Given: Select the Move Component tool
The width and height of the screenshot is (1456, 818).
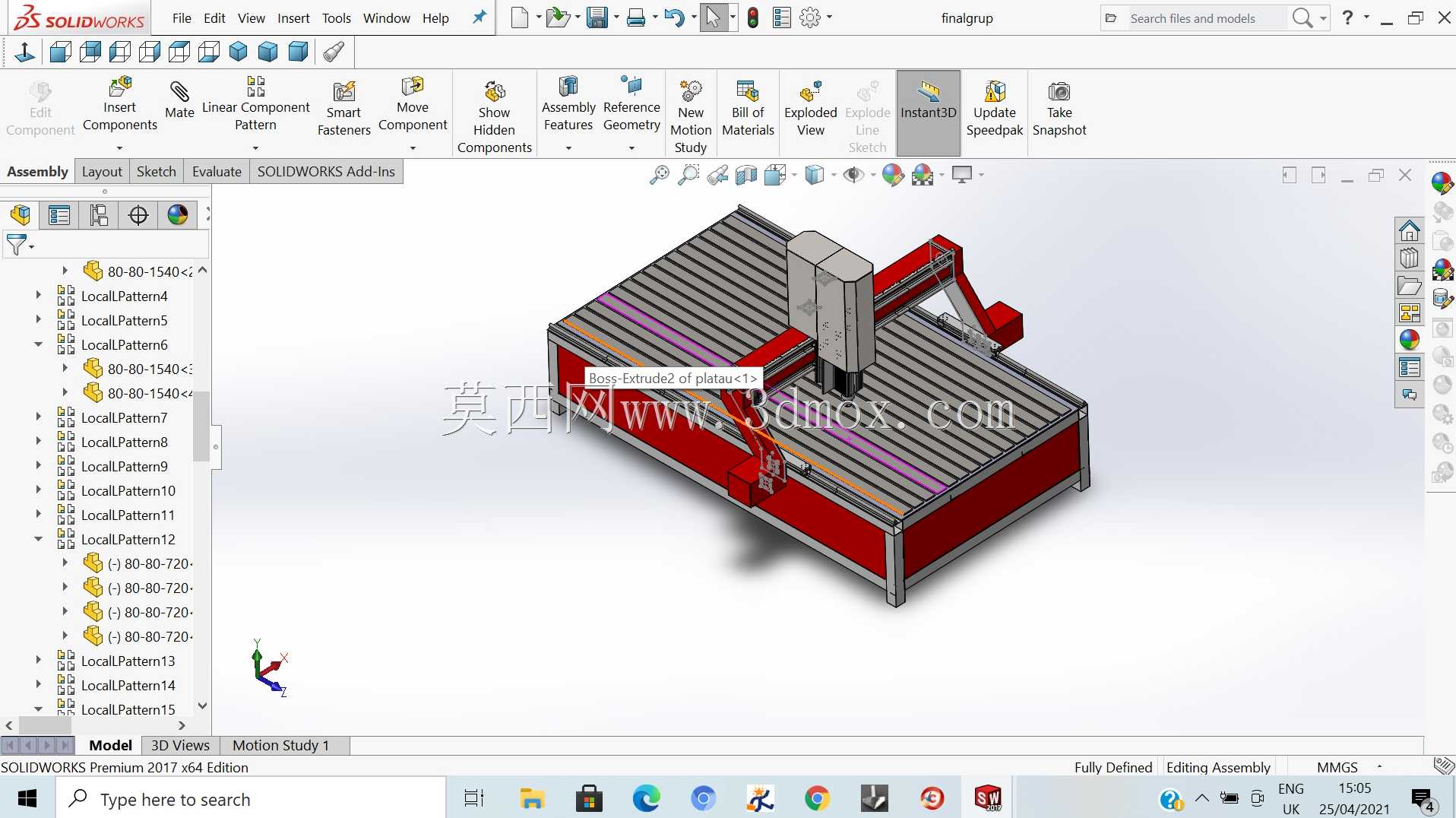Looking at the screenshot, I should [x=413, y=104].
